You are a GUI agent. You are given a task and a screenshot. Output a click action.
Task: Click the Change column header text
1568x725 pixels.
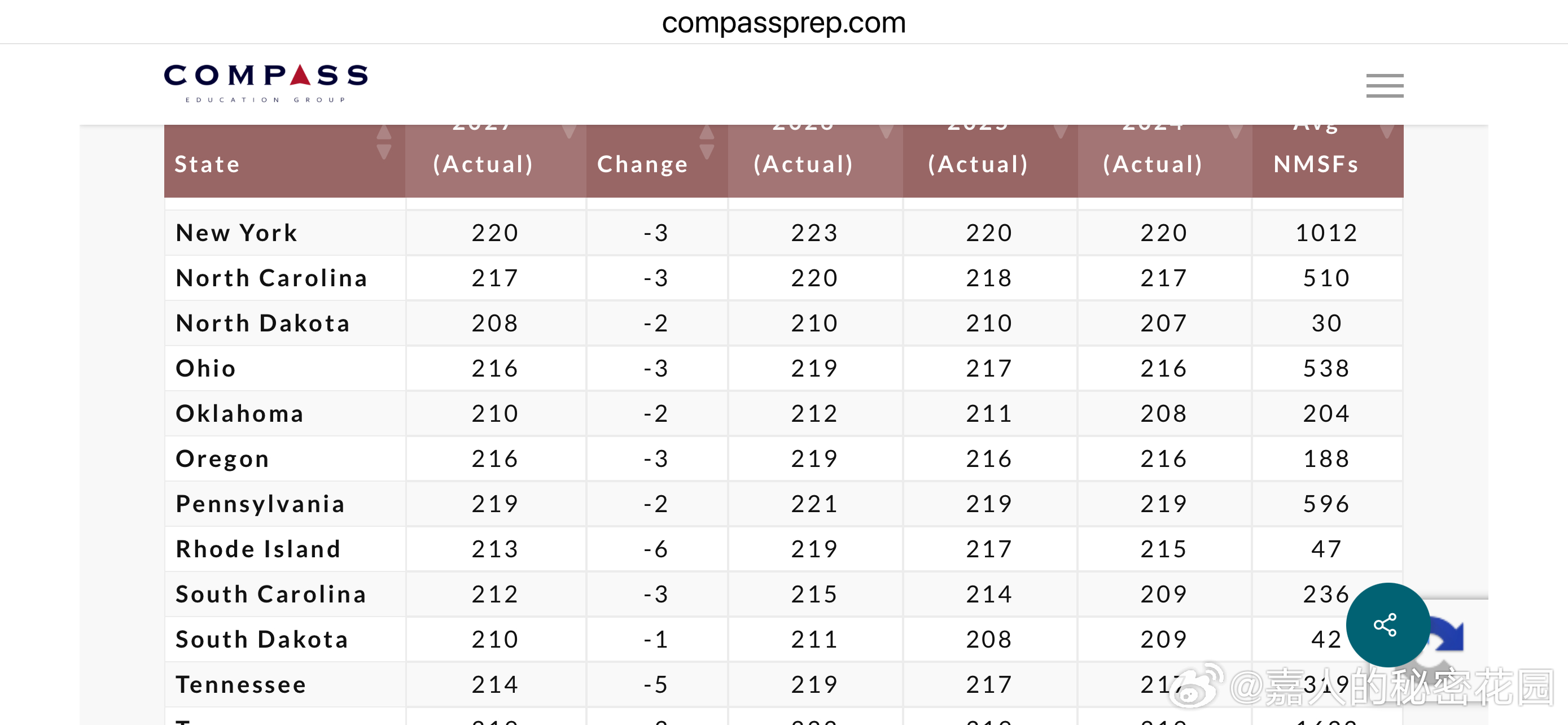click(642, 164)
